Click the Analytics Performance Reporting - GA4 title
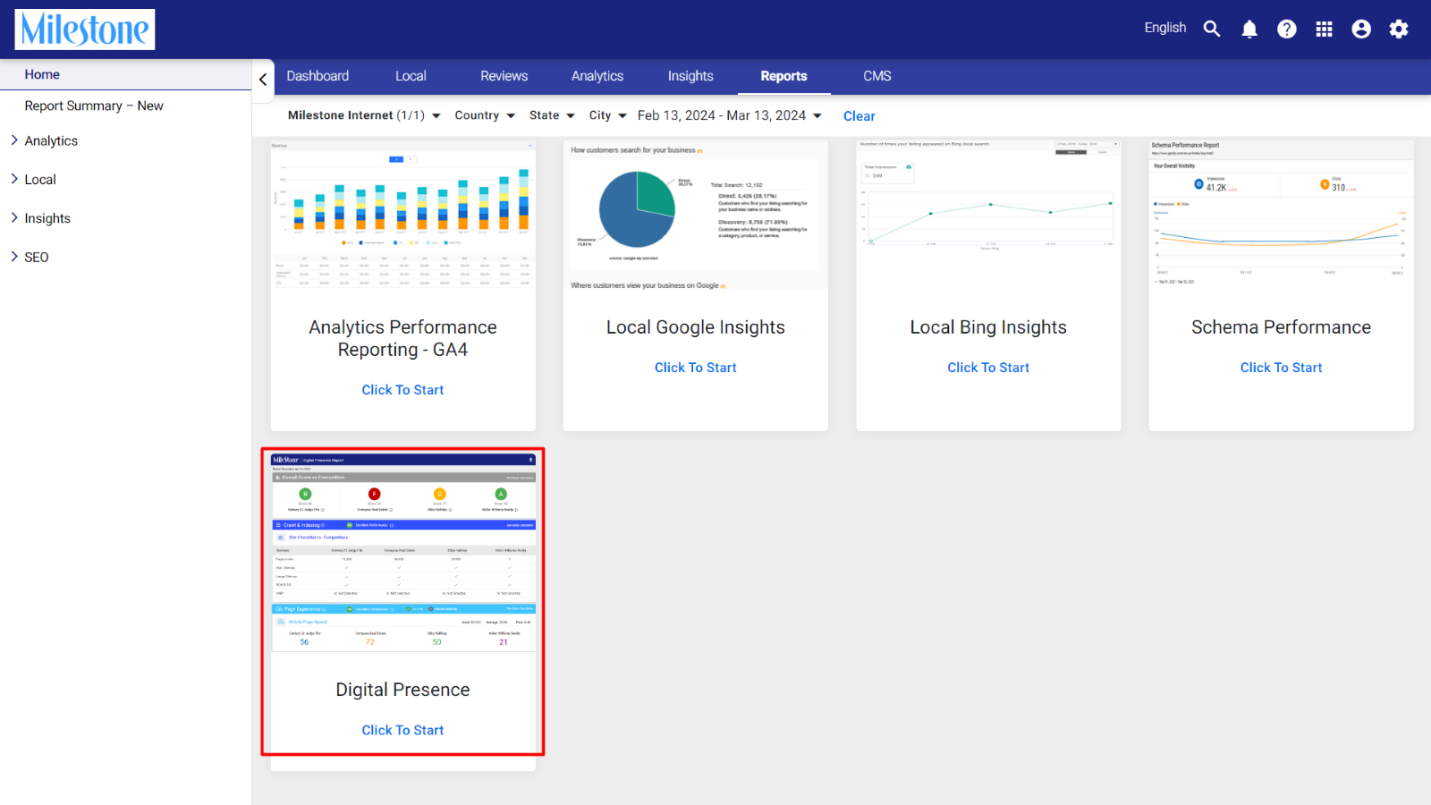This screenshot has height=805, width=1431. (403, 338)
